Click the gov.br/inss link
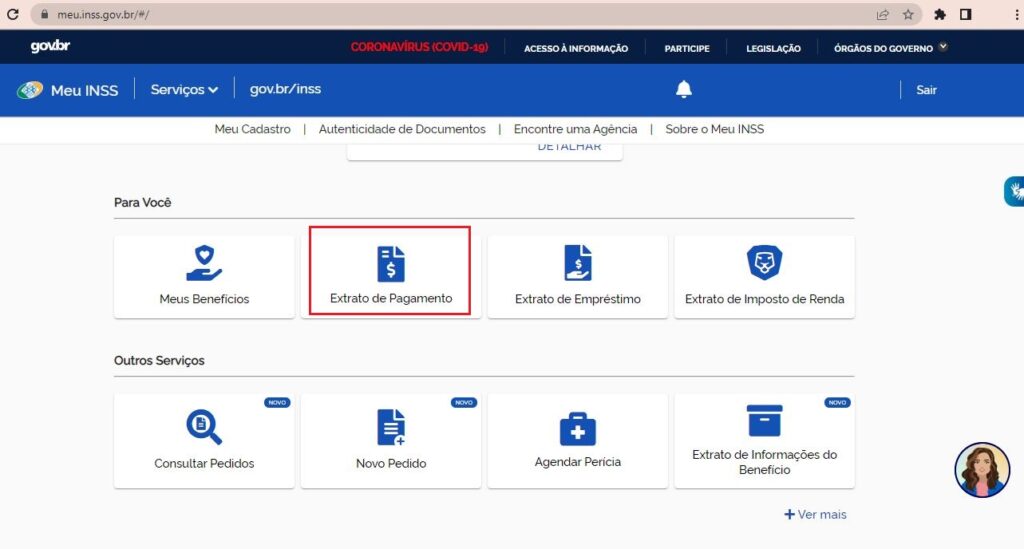The width and height of the screenshot is (1024, 549). pos(285,89)
